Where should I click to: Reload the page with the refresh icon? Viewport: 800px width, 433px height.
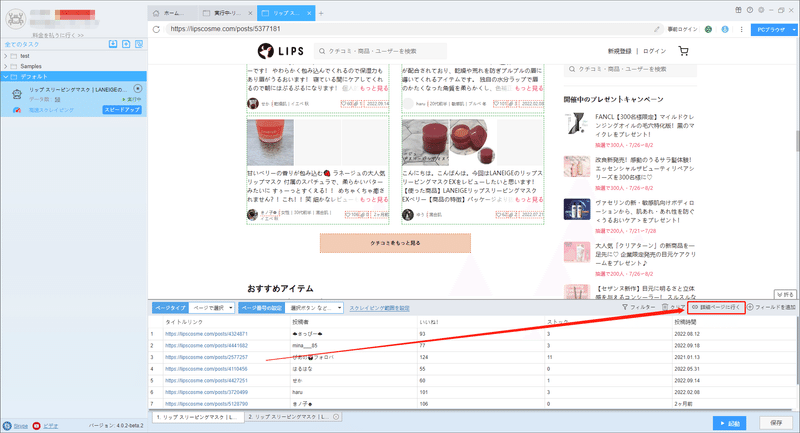(x=157, y=29)
